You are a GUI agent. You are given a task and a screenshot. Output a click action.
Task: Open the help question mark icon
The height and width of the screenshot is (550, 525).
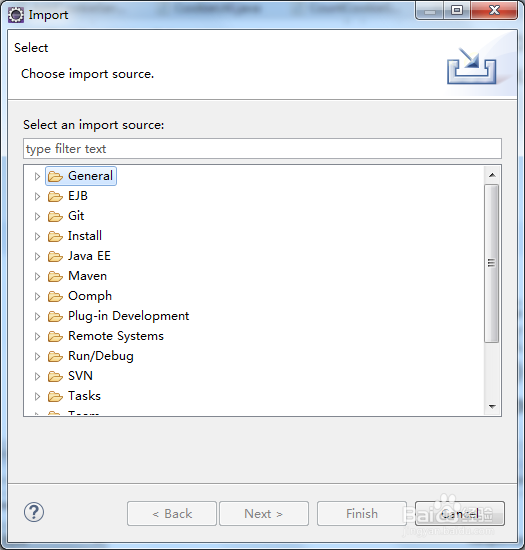click(x=34, y=512)
